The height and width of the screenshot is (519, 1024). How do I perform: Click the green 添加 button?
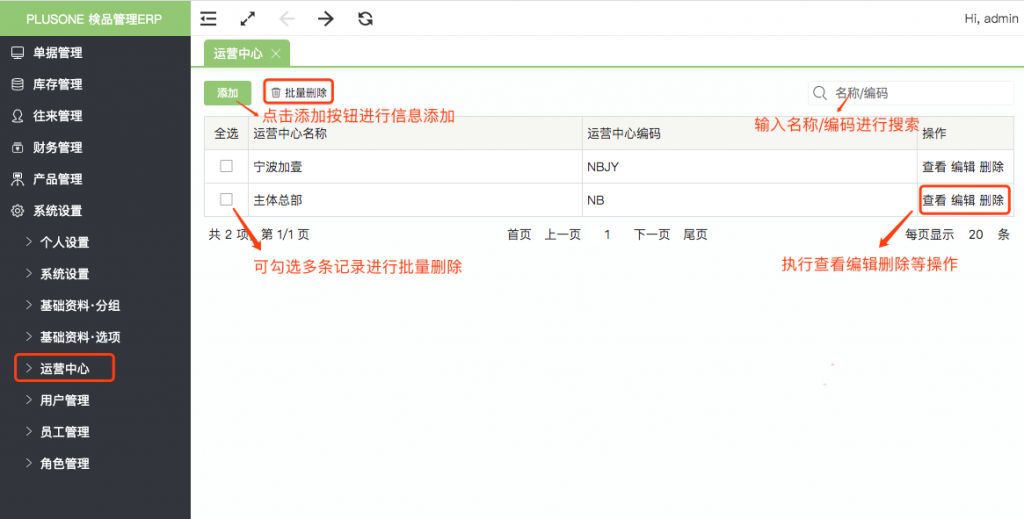(227, 93)
